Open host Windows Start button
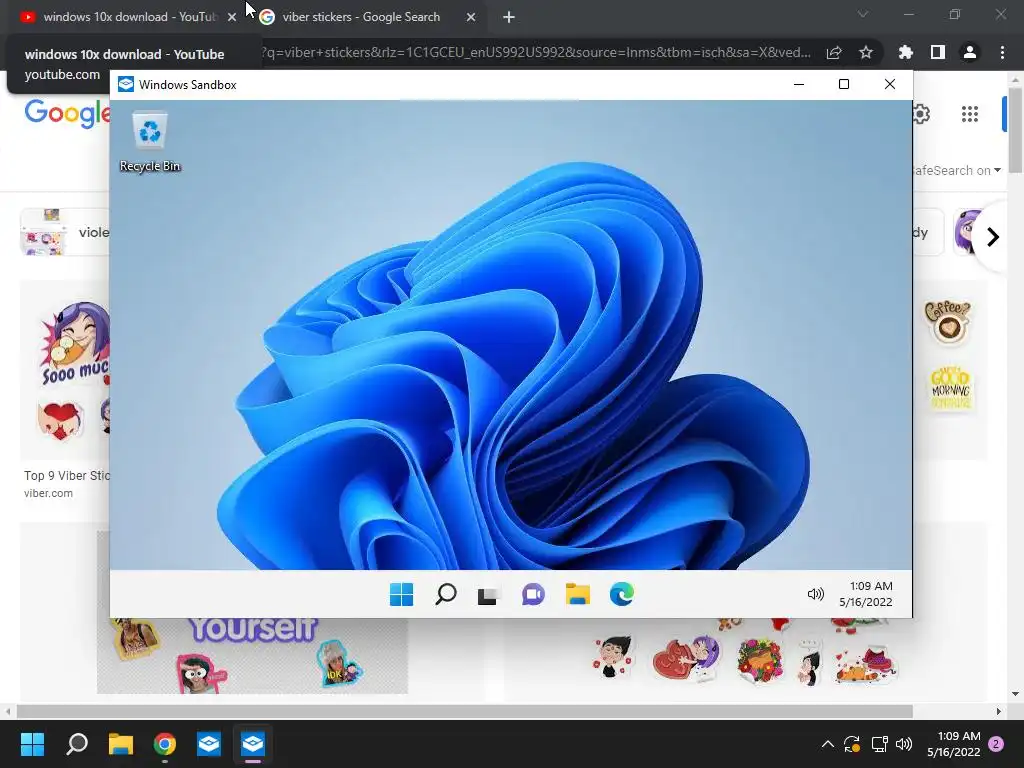 click(x=32, y=744)
